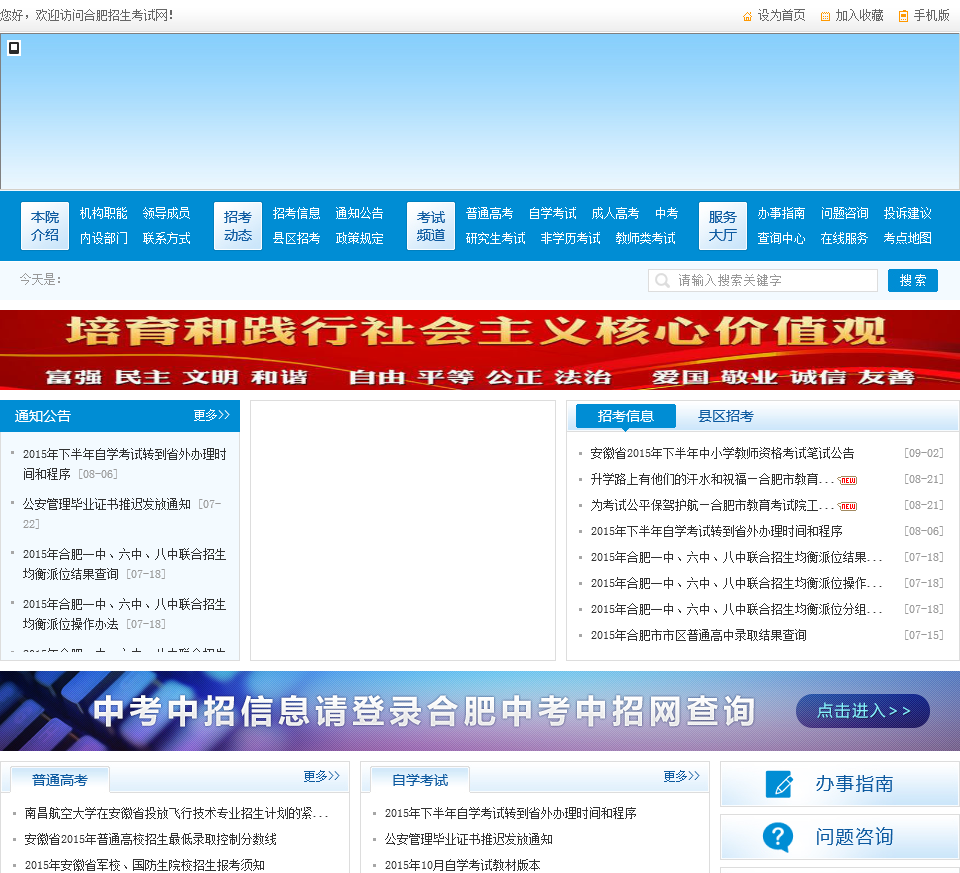Open 联系方式 navigation link
Image resolution: width=960 pixels, height=873 pixels.
tap(167, 238)
